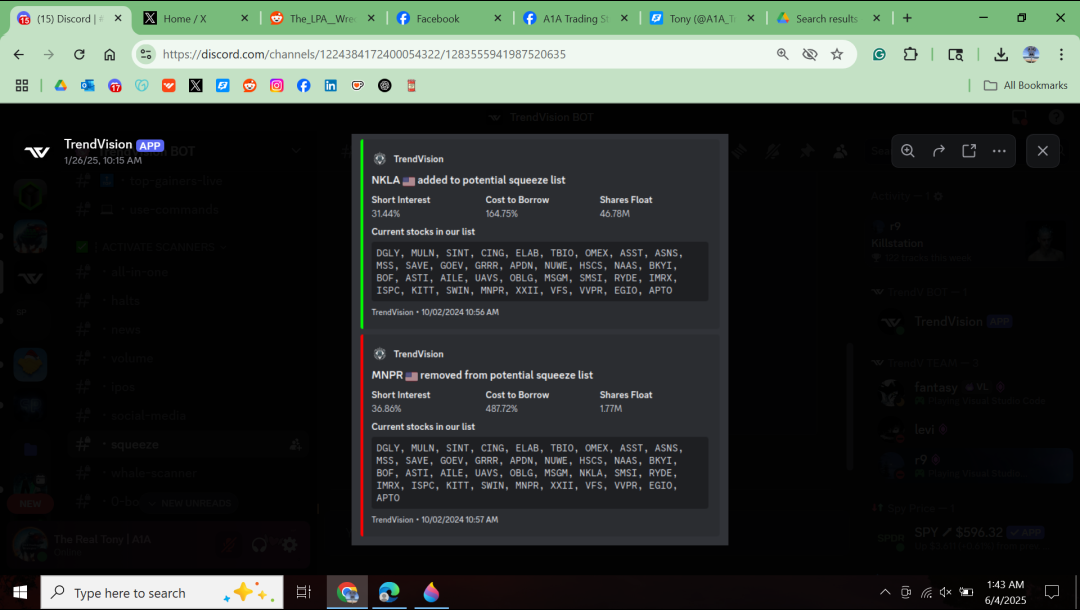Toggle the crossed-eye tracking icon
1080x610 pixels.
click(x=809, y=54)
